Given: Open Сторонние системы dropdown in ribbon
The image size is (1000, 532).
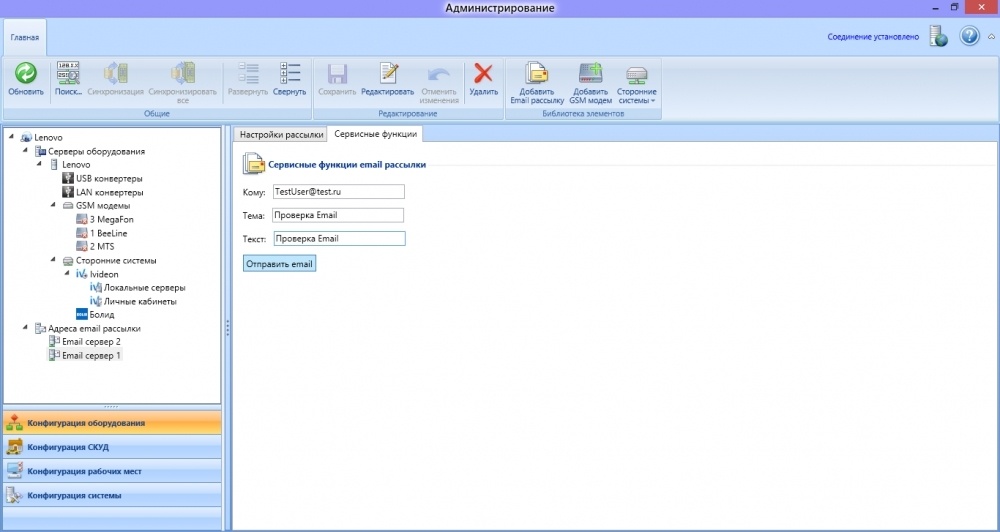Looking at the screenshot, I should pos(636,83).
